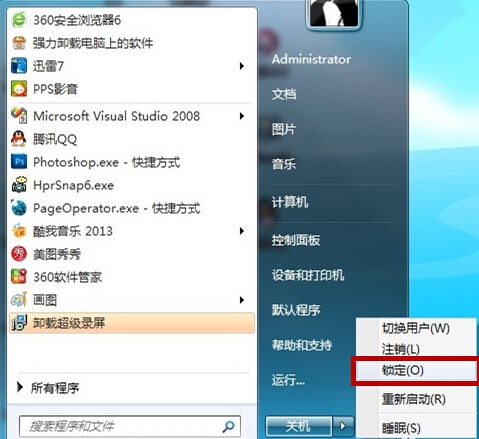This screenshot has height=439, width=479.
Task: Click the 卸载超级录屏 icon
Action: (19, 323)
